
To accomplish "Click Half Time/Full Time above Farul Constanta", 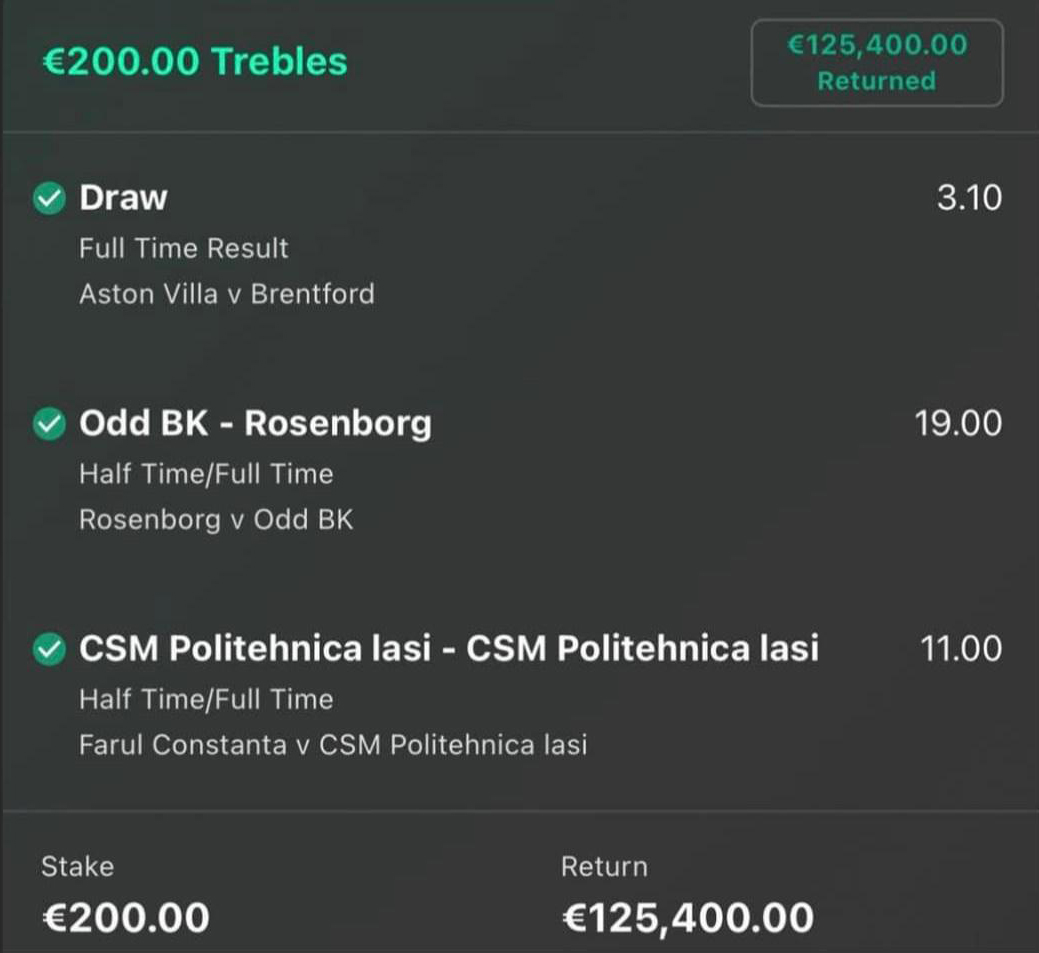I will [x=206, y=699].
